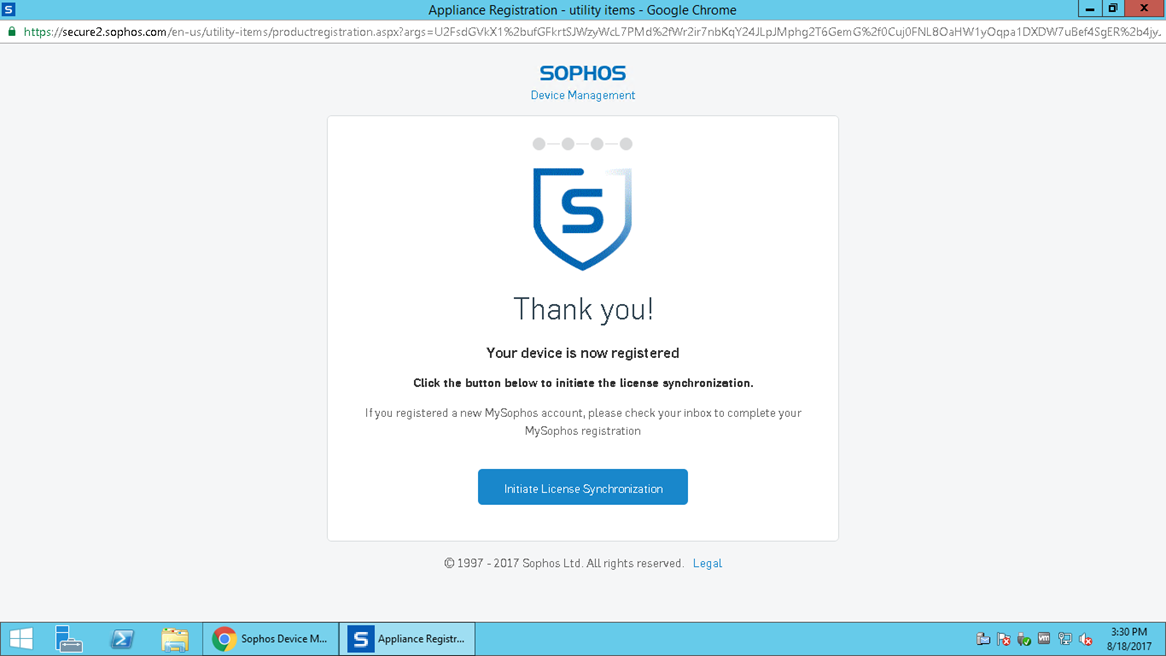This screenshot has width=1166, height=656.
Task: Click the "Thank you!" heading
Action: pyautogui.click(x=583, y=309)
